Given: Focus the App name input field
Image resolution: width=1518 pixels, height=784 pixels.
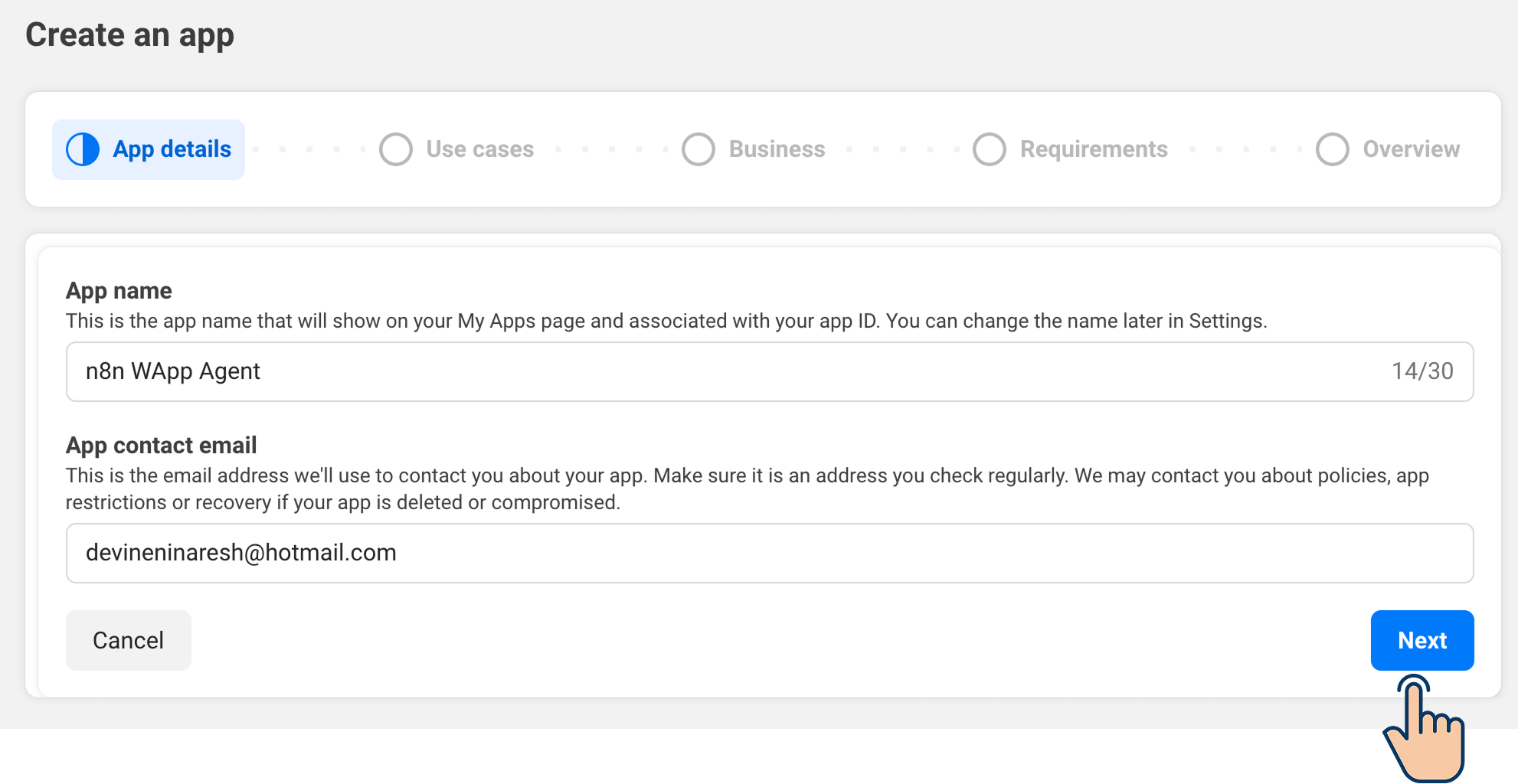Looking at the screenshot, I should (x=770, y=371).
